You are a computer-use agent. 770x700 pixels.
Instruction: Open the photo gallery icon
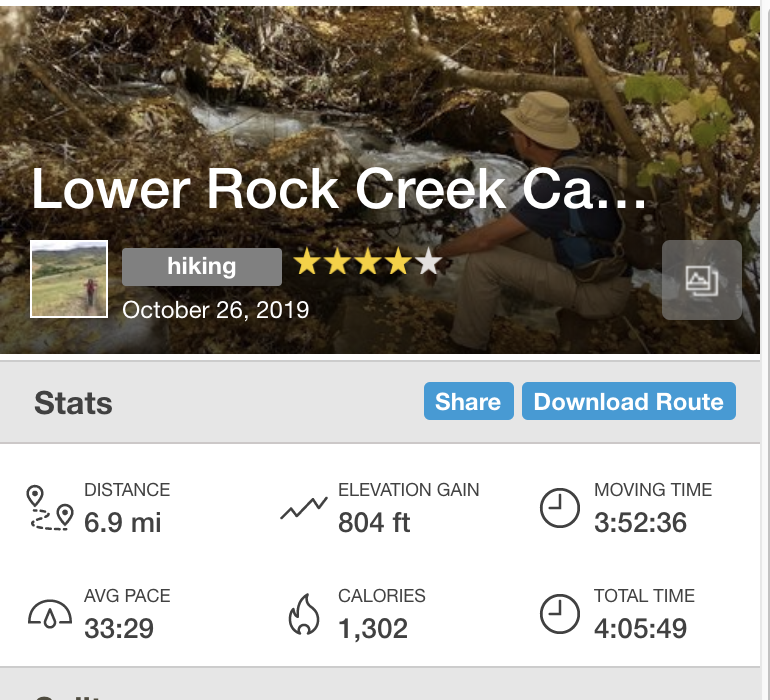pos(702,280)
